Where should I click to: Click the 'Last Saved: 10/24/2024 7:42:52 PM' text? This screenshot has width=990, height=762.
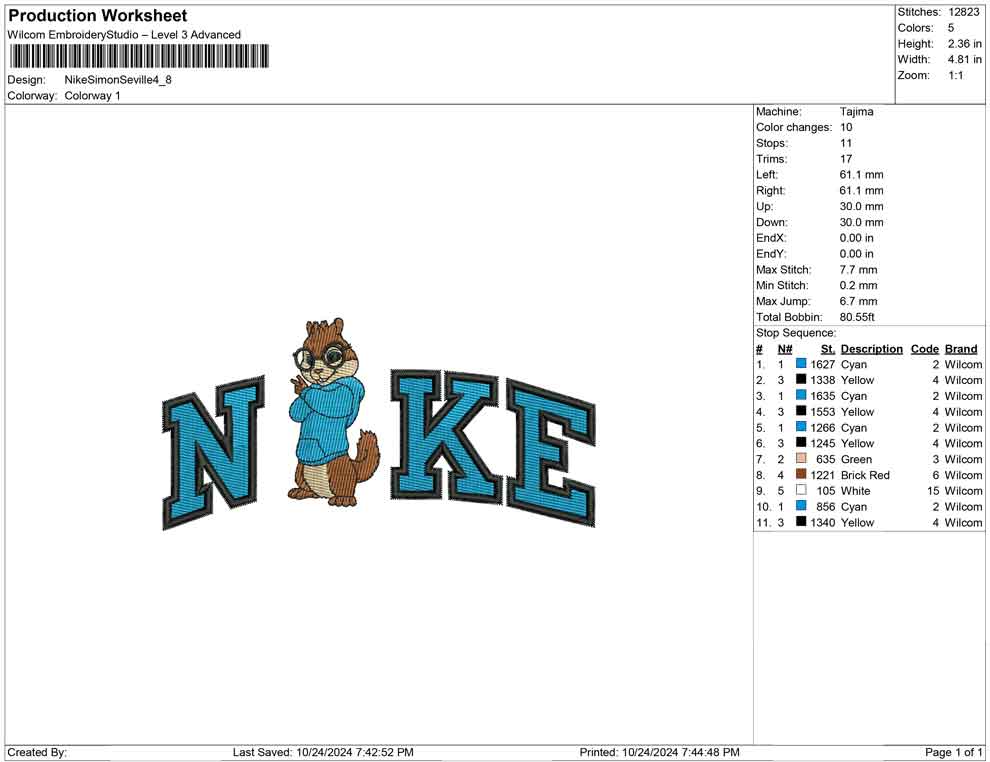tap(323, 752)
